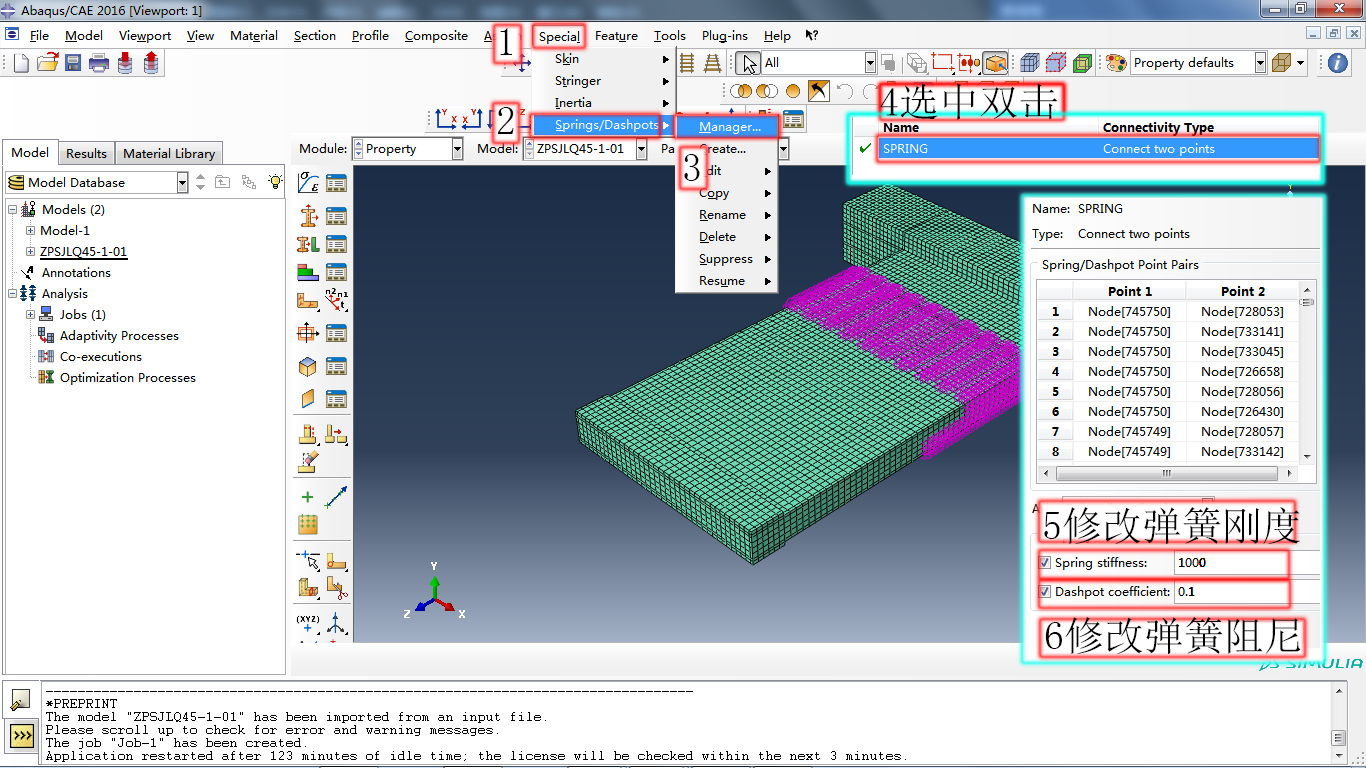
Task: Expand the ZPSJLQ45-1-01 tree node
Action: coord(30,252)
